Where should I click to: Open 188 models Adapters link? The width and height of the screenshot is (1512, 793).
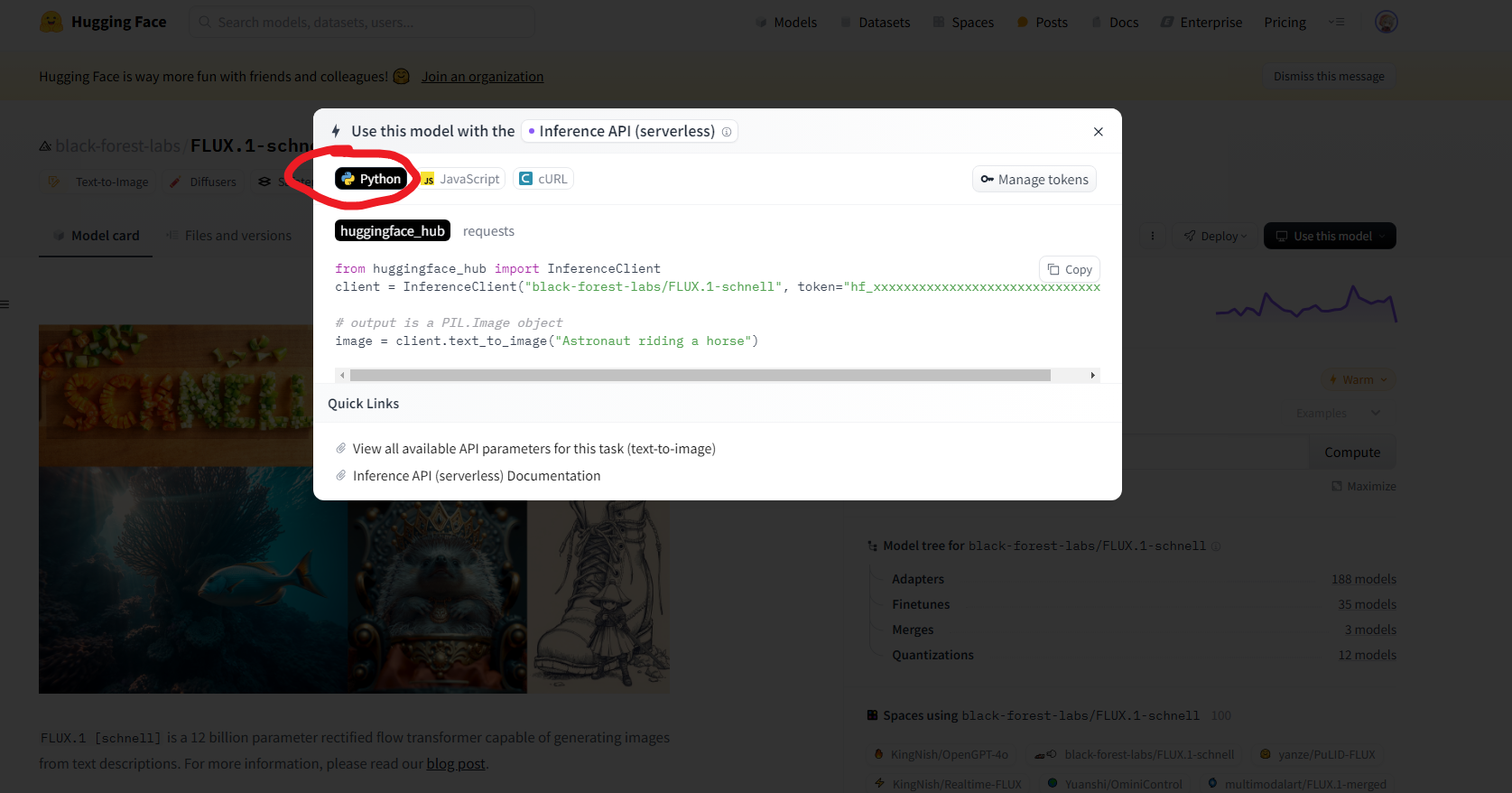(1363, 579)
